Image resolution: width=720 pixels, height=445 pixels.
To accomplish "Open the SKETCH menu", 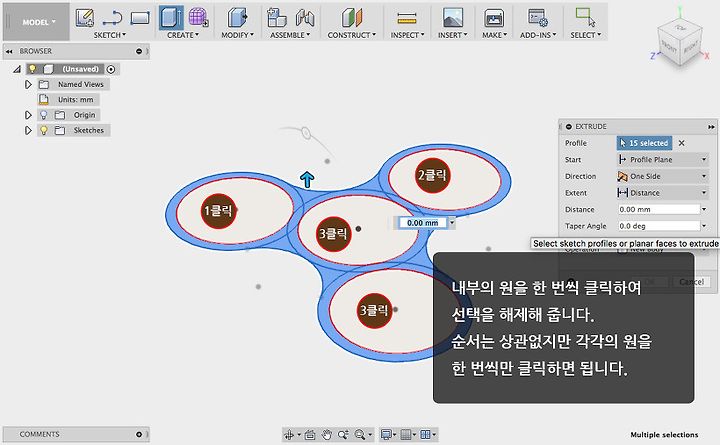I will pyautogui.click(x=110, y=35).
